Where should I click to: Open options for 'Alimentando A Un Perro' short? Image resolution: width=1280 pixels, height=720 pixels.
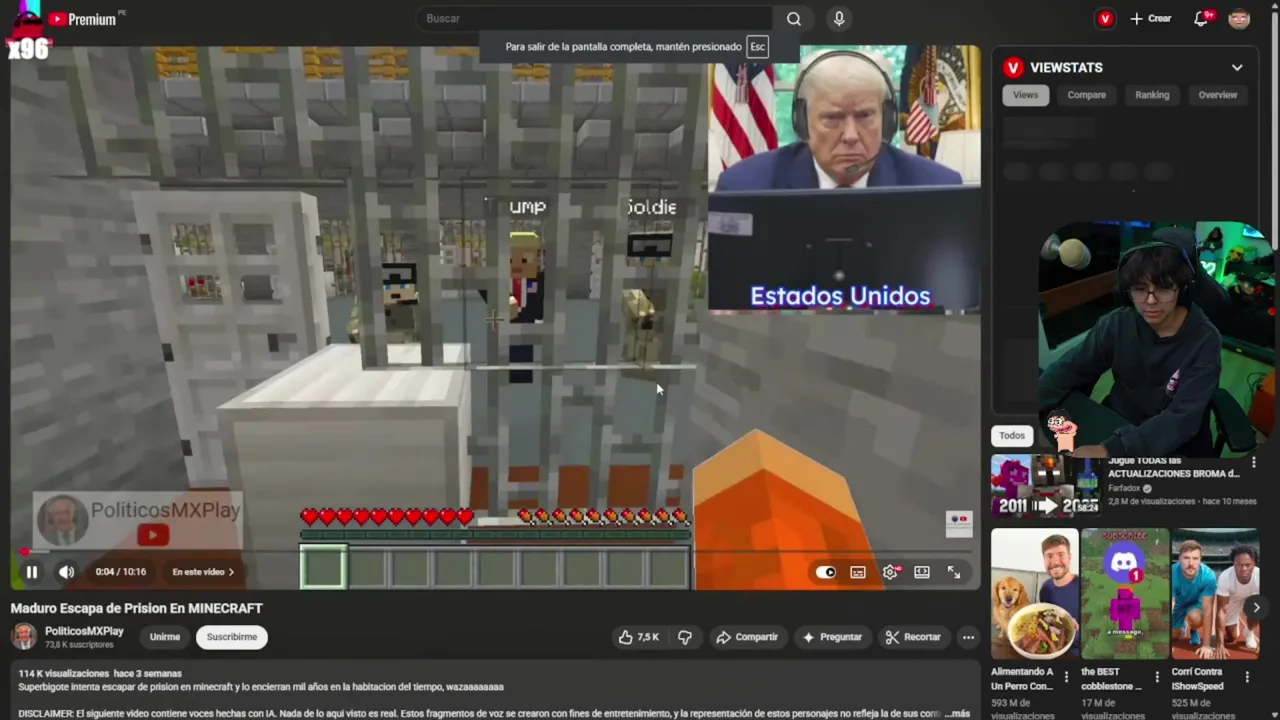[1067, 677]
